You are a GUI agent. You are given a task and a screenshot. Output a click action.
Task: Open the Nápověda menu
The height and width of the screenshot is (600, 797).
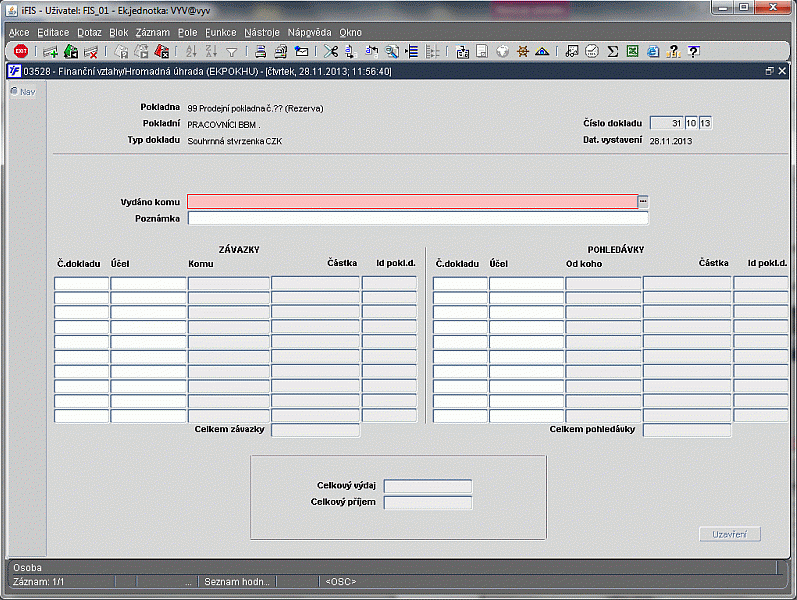pos(309,33)
